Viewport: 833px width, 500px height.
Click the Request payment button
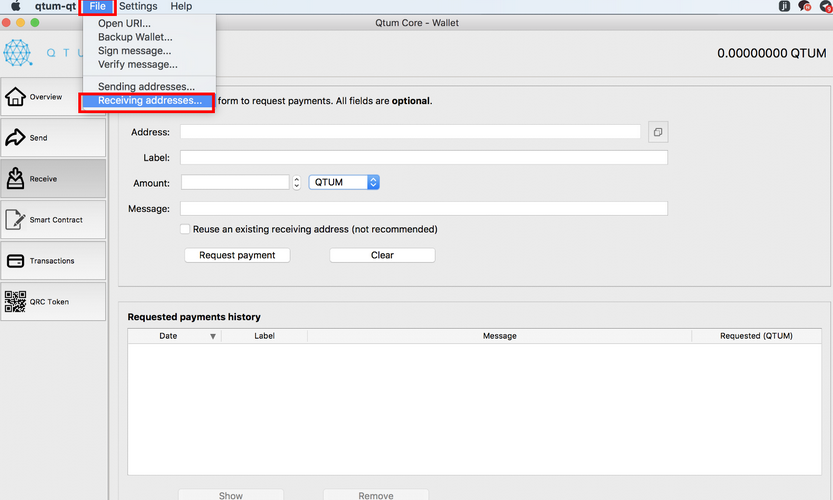(237, 255)
